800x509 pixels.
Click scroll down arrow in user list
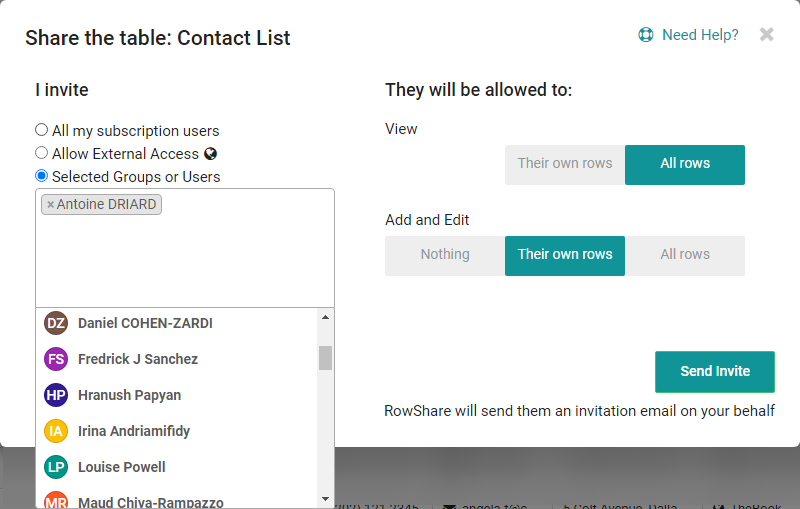pos(326,499)
